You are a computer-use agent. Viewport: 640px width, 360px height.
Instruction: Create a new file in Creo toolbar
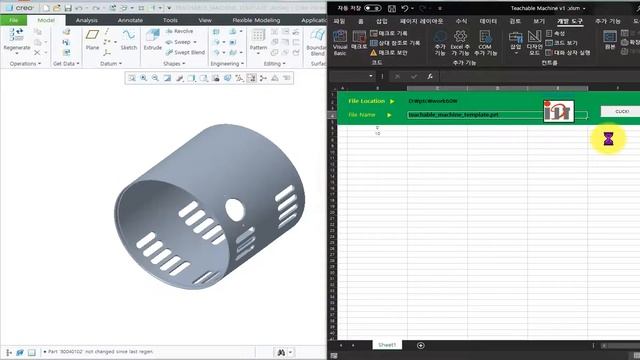click(46, 8)
